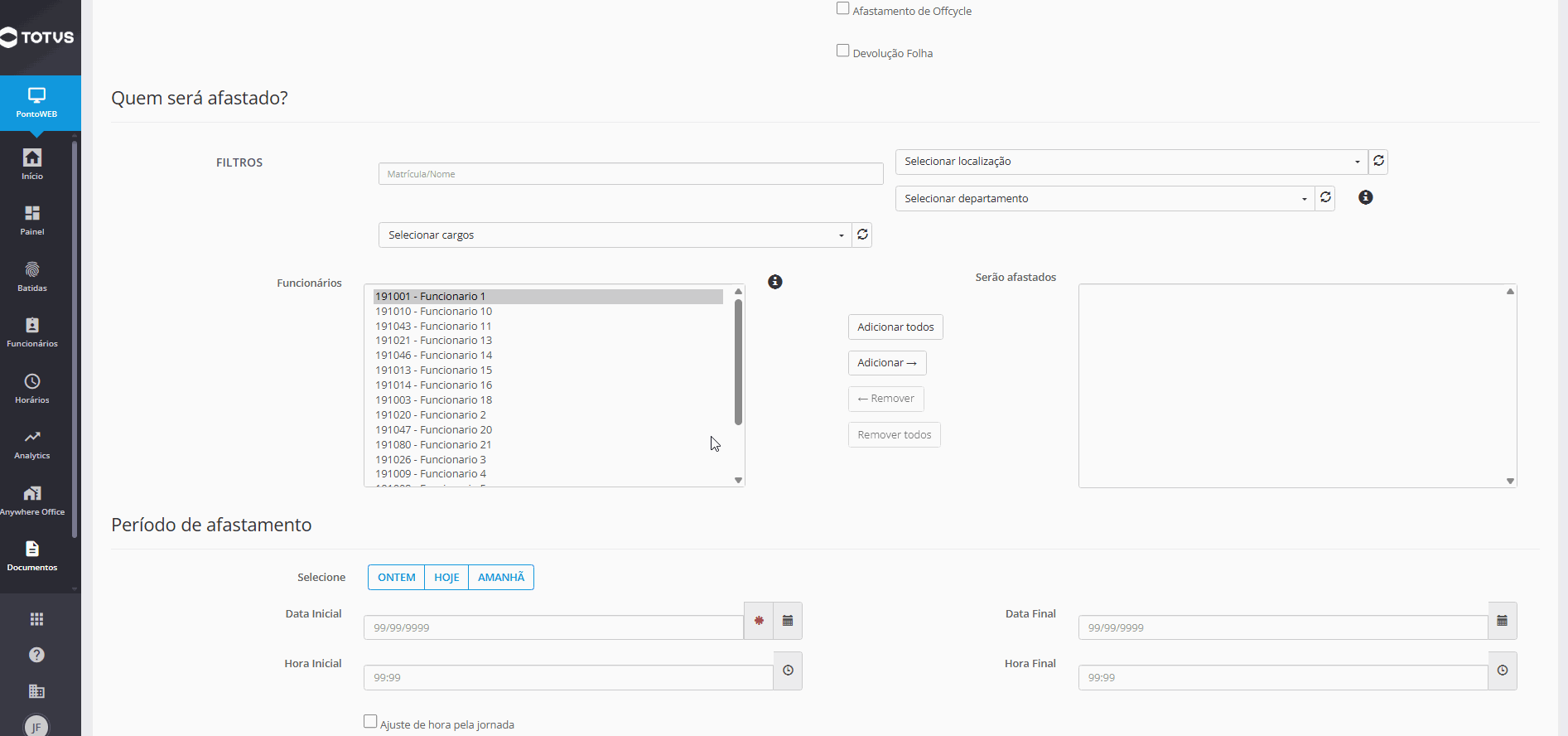
Task: Select HOJE period option
Action: [x=446, y=578]
